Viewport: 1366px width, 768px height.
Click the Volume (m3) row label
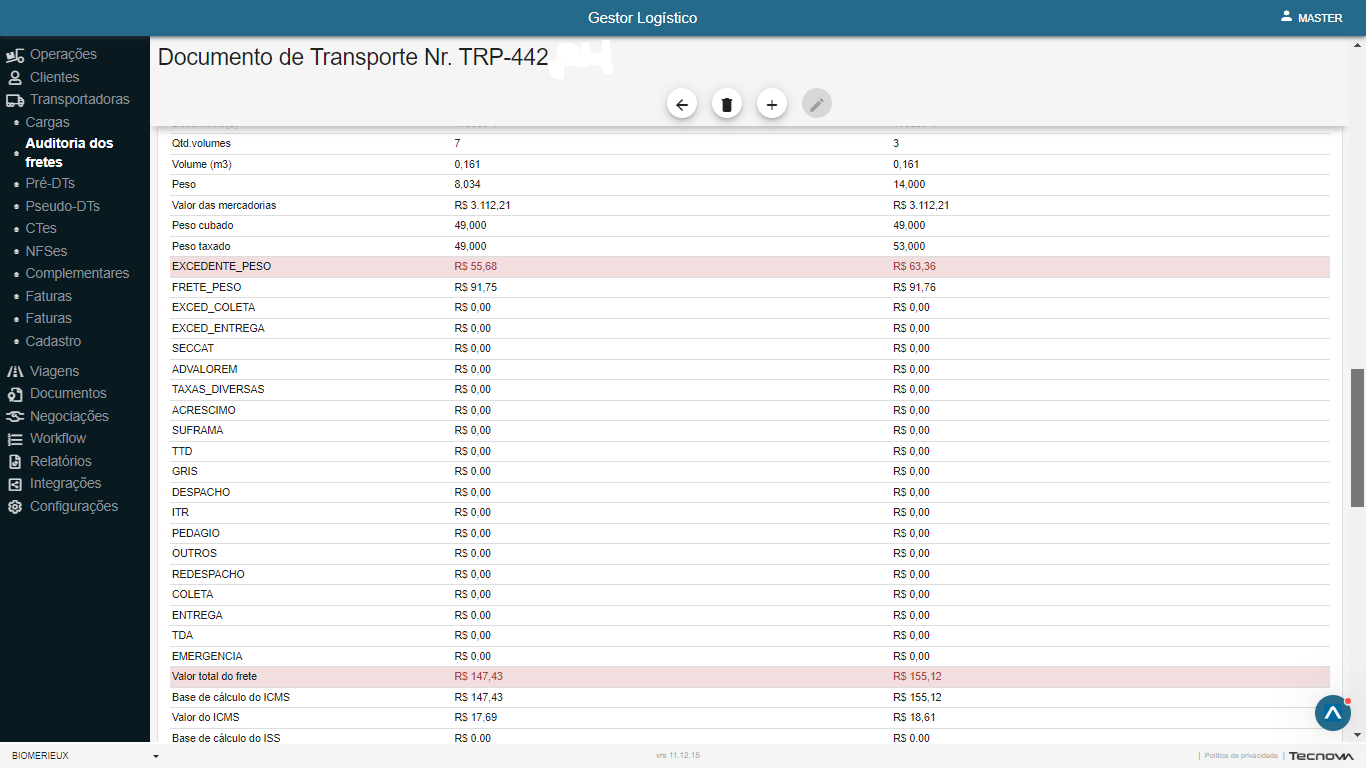point(203,164)
